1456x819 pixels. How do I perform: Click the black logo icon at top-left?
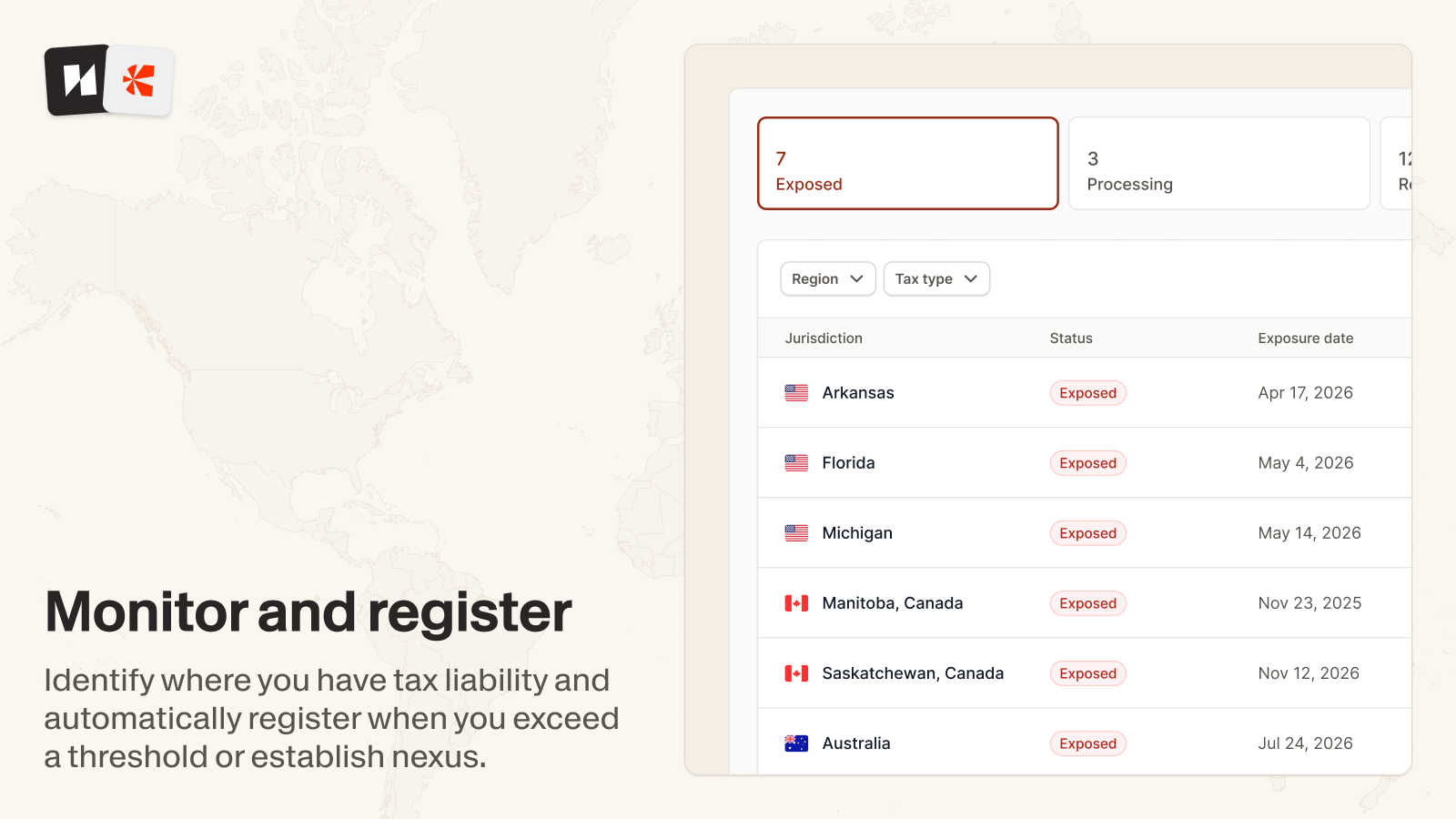click(77, 80)
